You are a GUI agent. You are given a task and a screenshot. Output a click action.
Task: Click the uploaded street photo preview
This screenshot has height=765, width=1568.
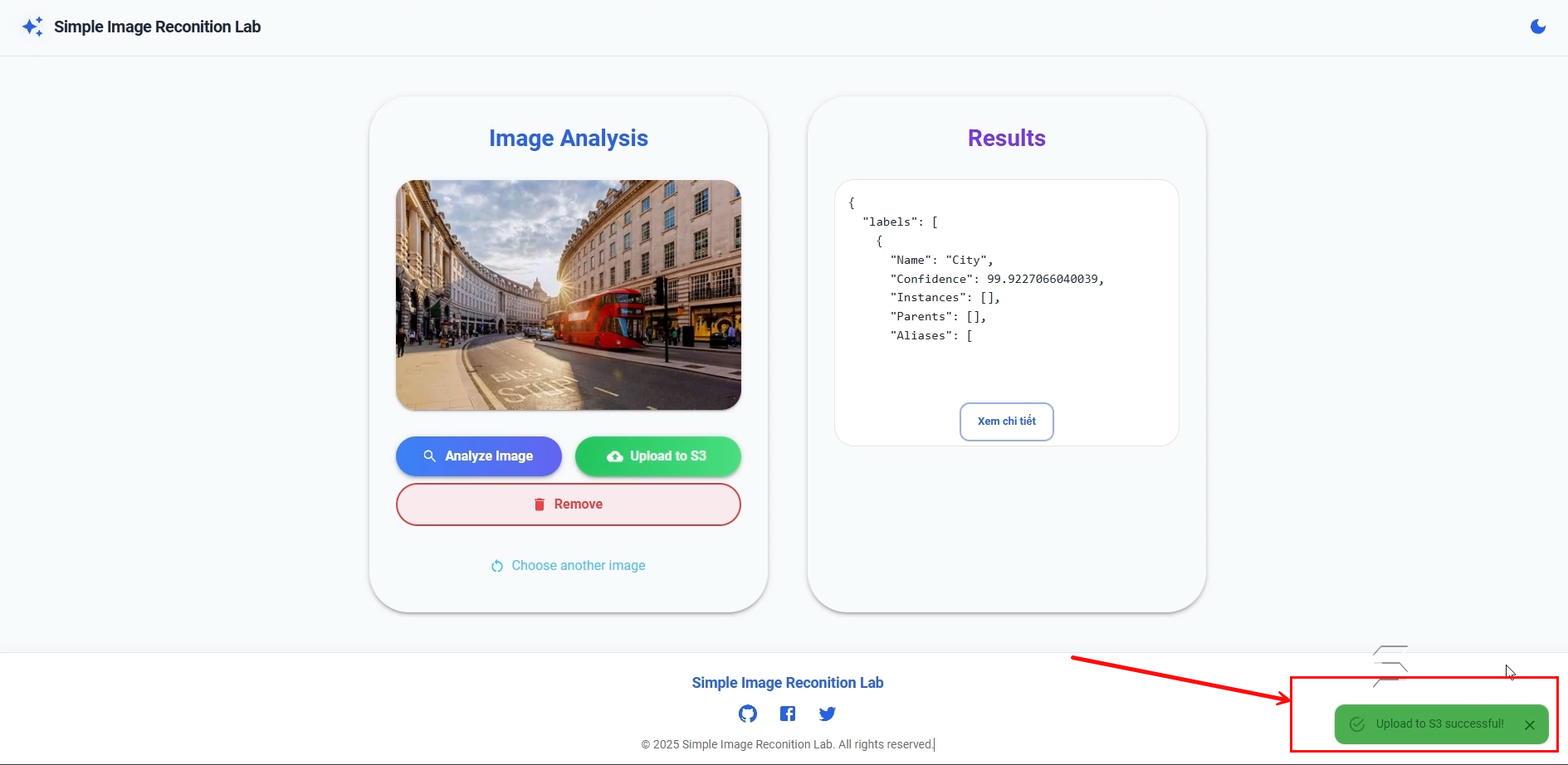pyautogui.click(x=569, y=295)
